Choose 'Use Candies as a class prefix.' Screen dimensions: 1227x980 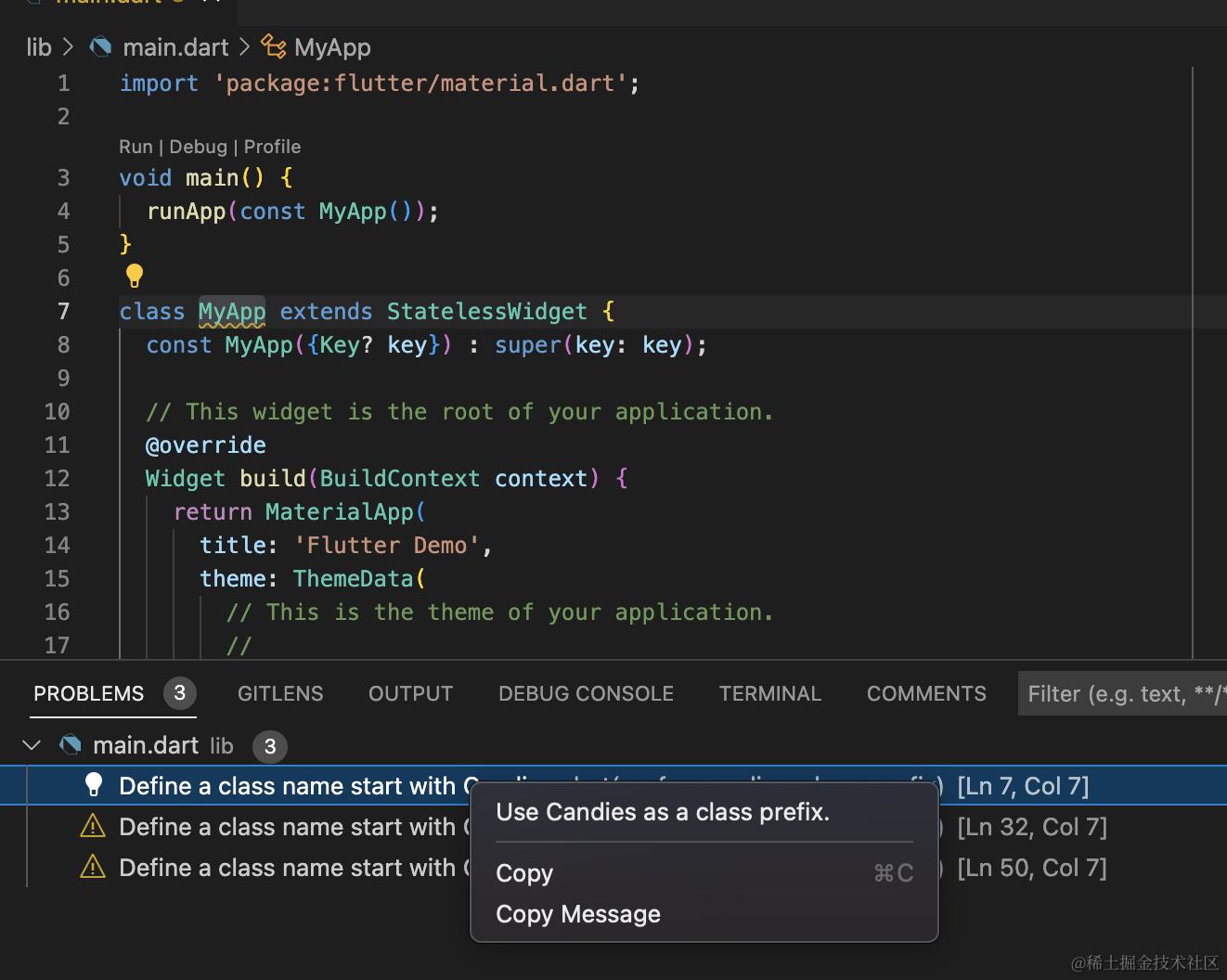pyautogui.click(x=663, y=812)
